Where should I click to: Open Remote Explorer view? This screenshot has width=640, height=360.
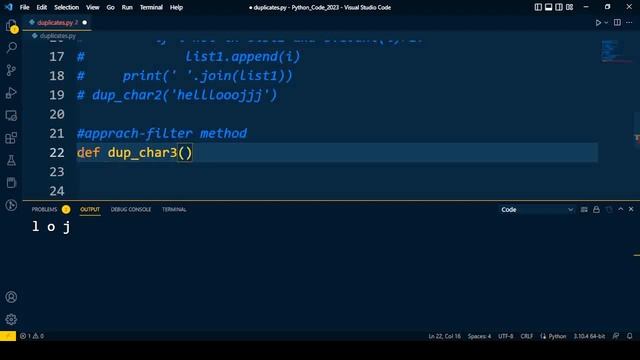pyautogui.click(x=11, y=116)
